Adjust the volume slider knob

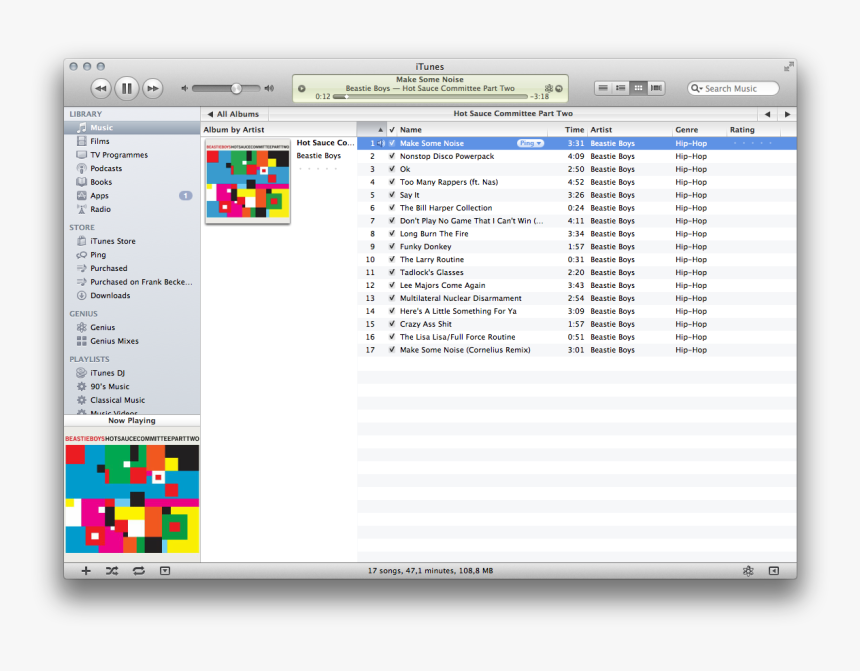(236, 88)
